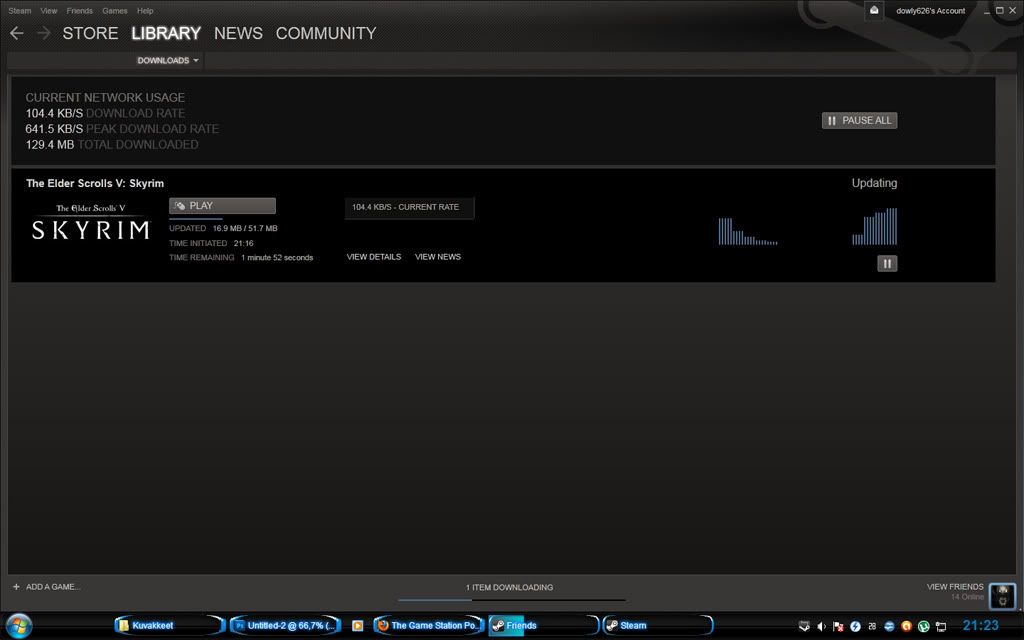Click the 641.5 KB/S peak download rate

click(x=54, y=129)
